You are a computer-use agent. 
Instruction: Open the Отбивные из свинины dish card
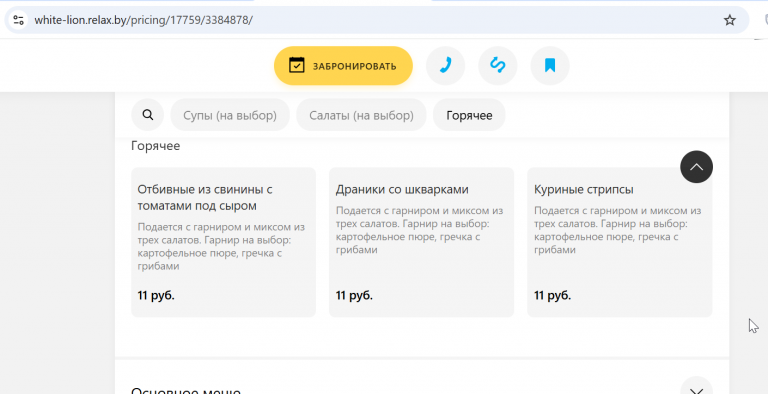[223, 243]
